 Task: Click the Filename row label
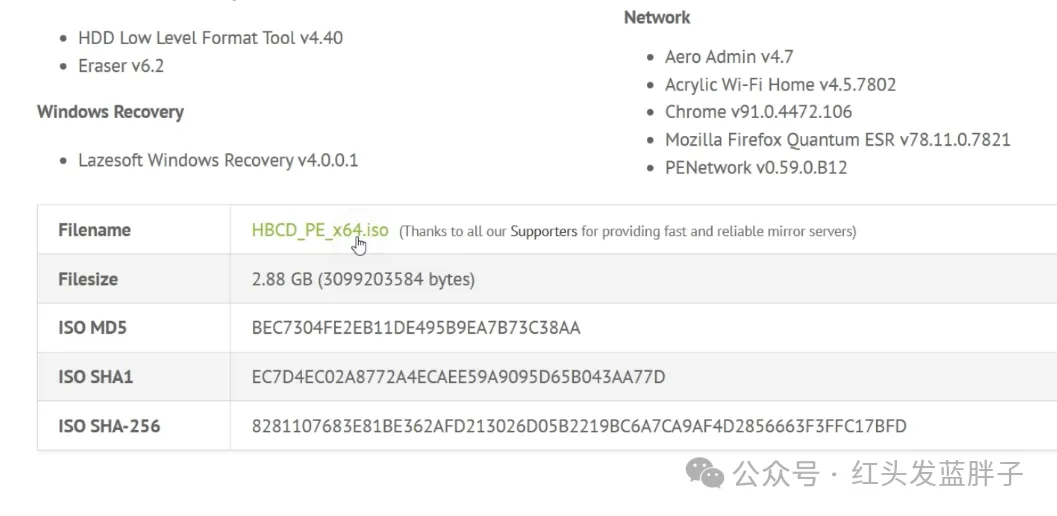click(x=94, y=230)
